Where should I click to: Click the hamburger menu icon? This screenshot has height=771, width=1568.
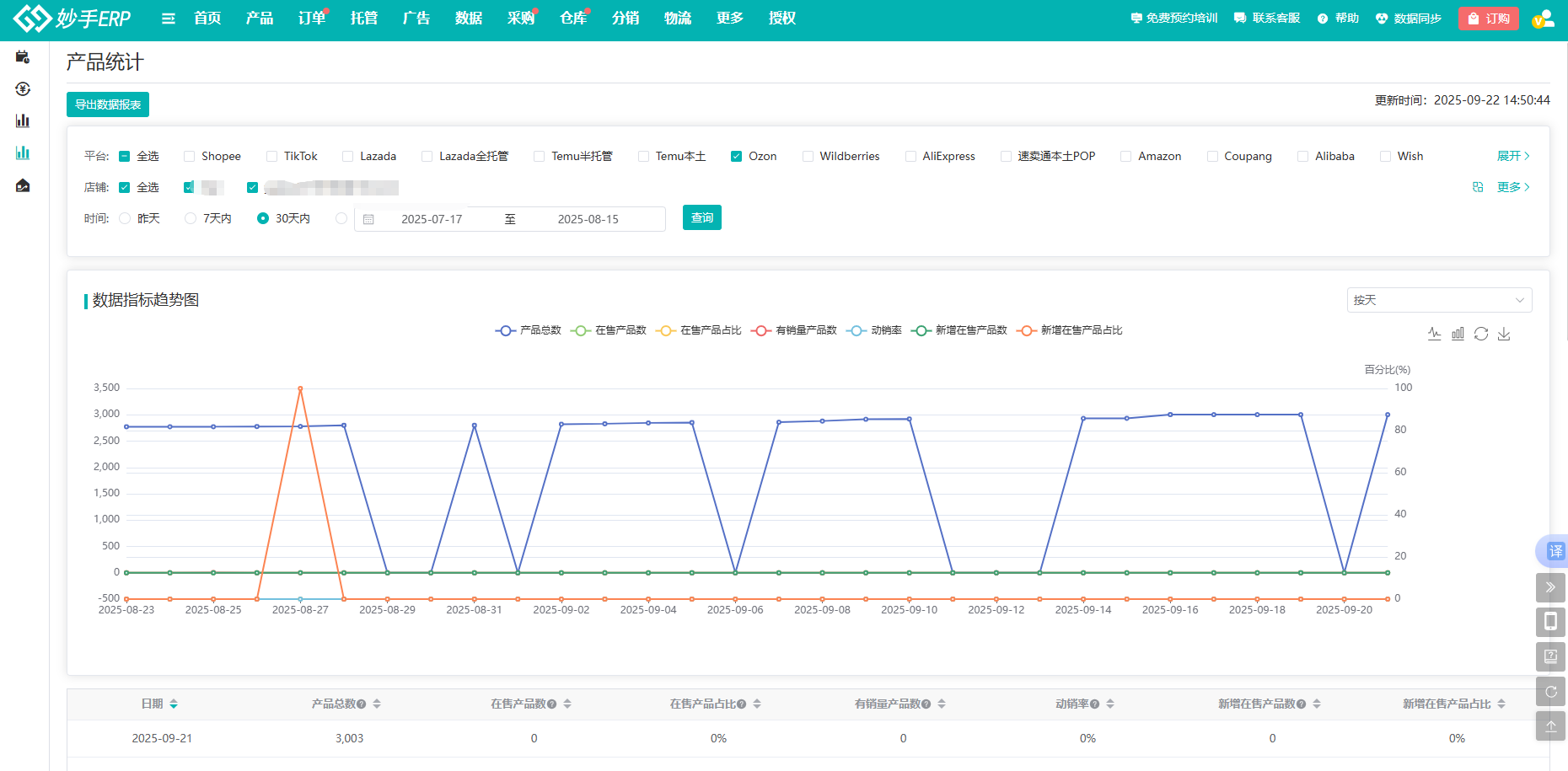(x=169, y=19)
